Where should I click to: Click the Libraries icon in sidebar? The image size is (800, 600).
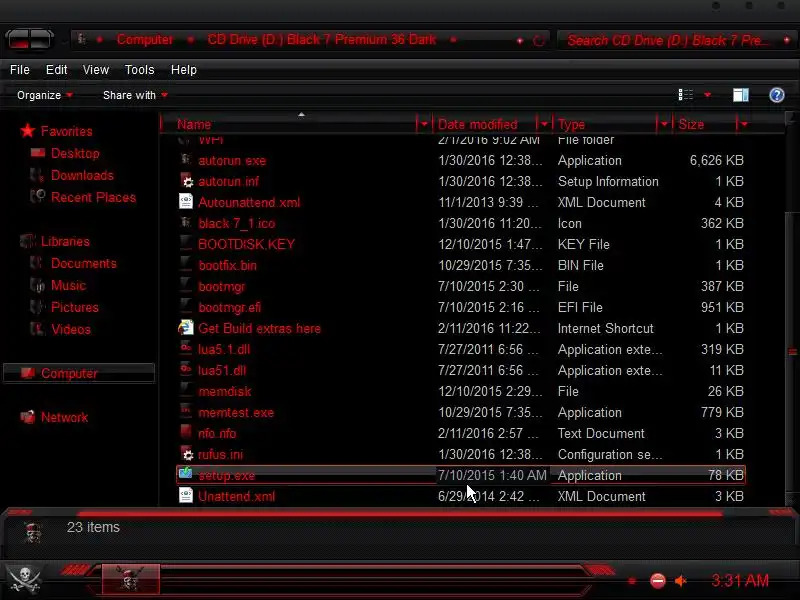click(28, 241)
